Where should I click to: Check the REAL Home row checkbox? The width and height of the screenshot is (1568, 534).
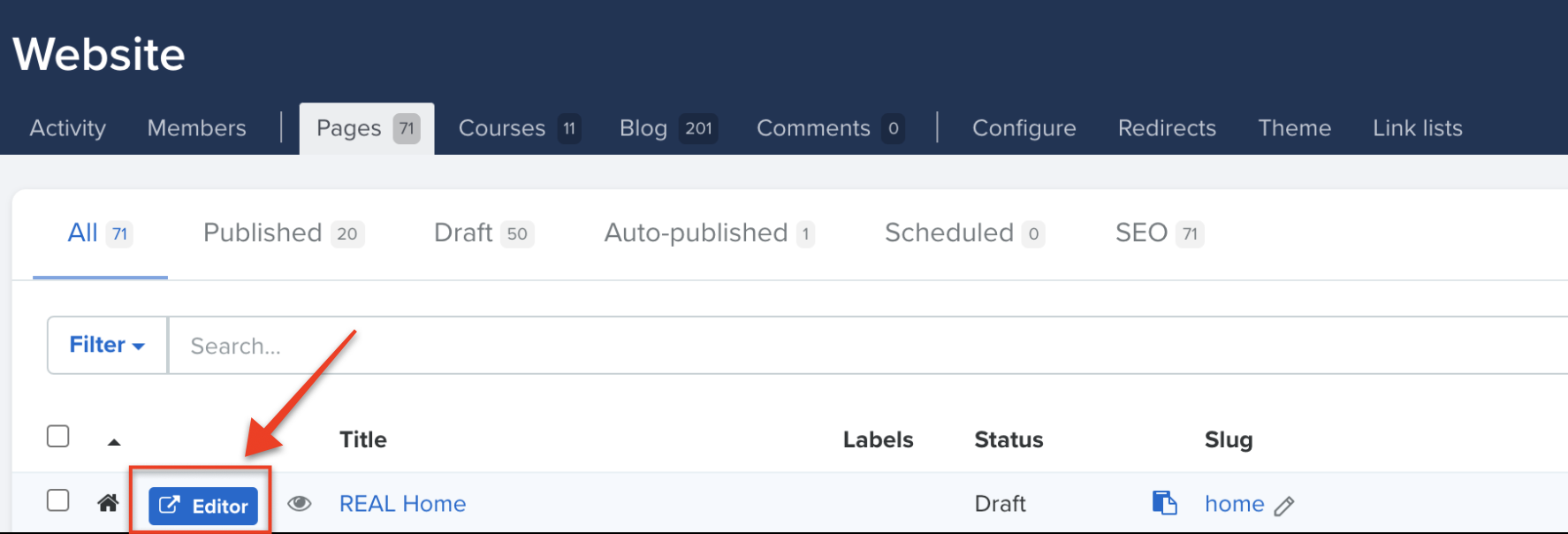coord(58,500)
